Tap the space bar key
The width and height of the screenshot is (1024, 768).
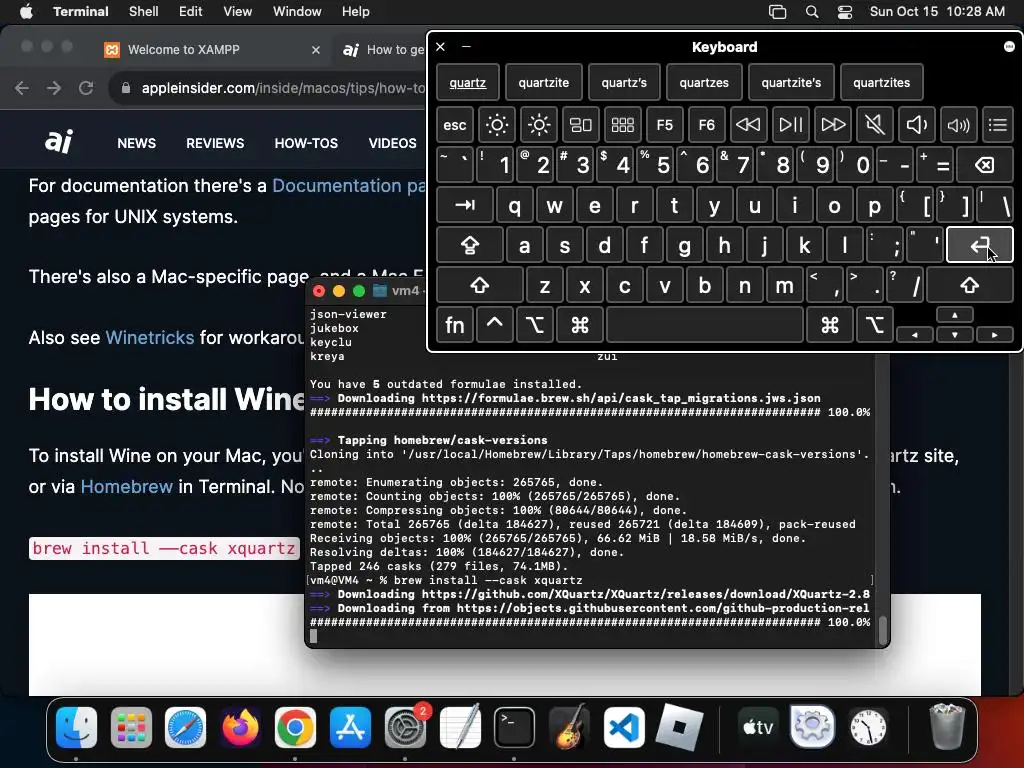point(705,325)
